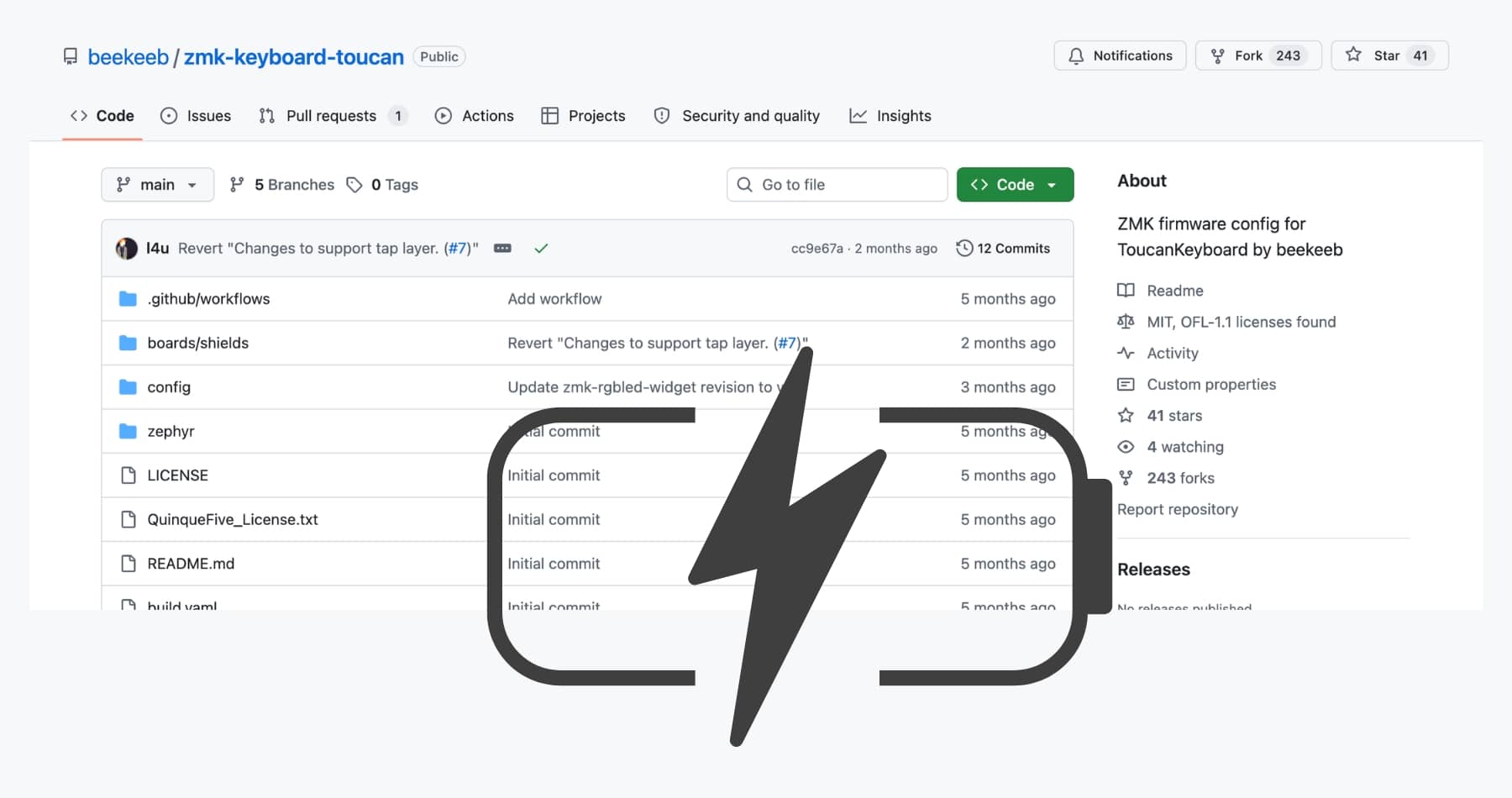Click the eye icon beside 4 watching
This screenshot has width=1512, height=798.
point(1126,447)
